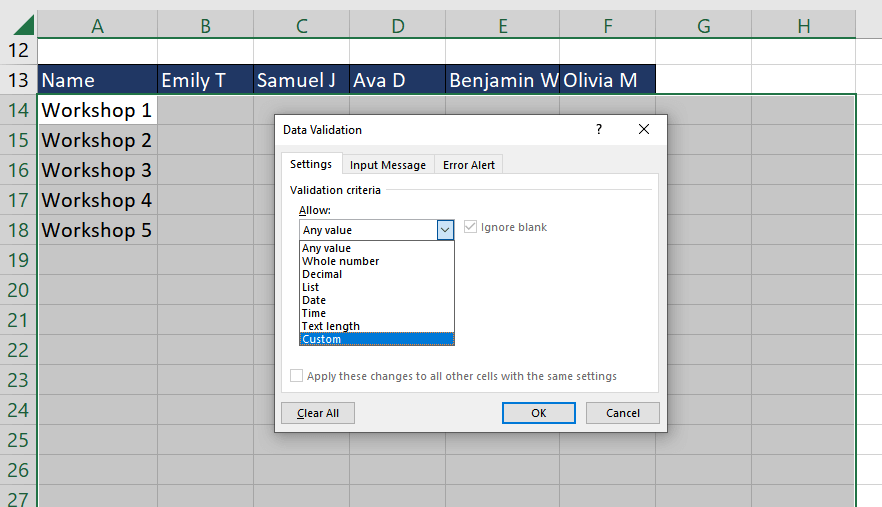Select column E header

point(503,26)
